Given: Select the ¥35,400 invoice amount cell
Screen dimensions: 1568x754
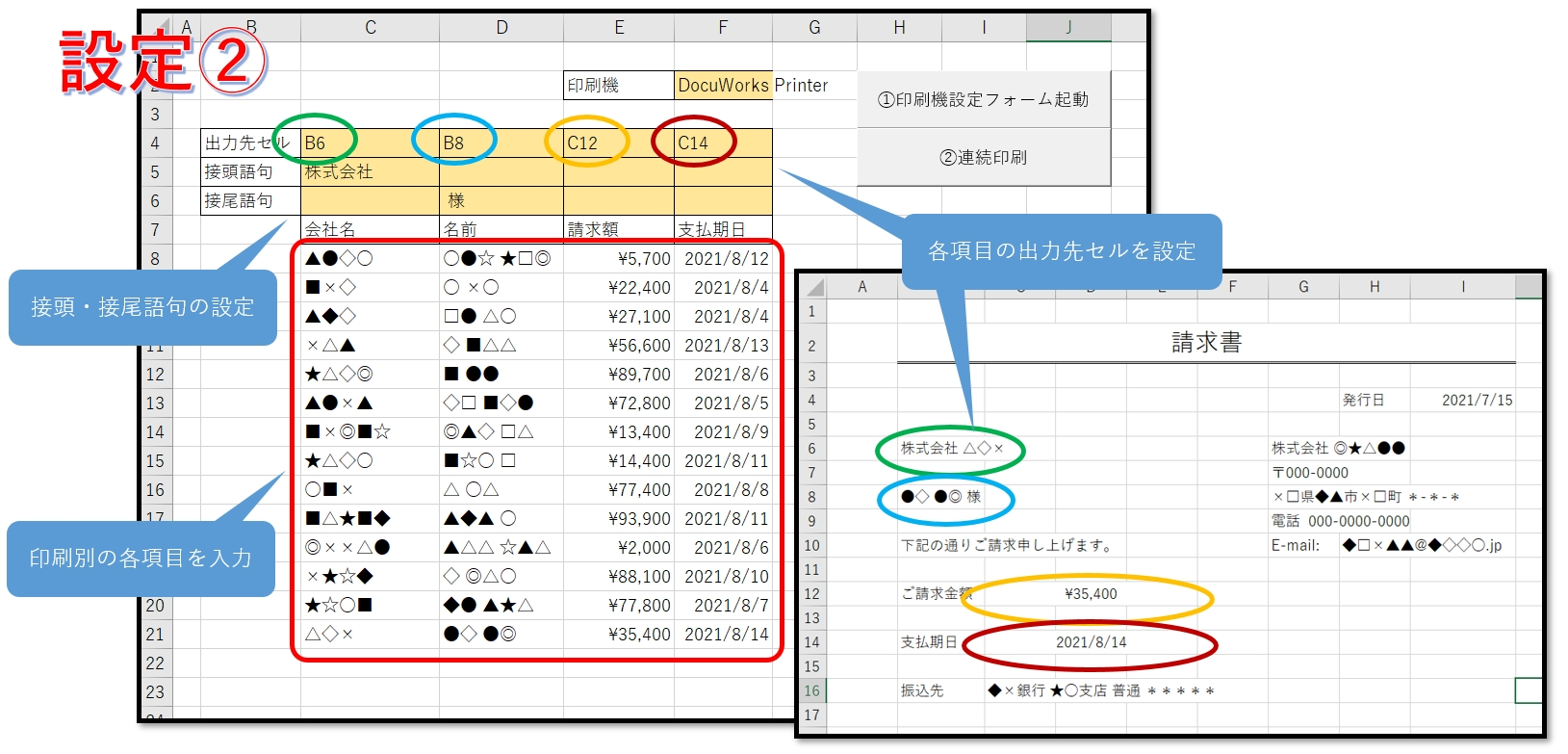Looking at the screenshot, I should (1091, 594).
